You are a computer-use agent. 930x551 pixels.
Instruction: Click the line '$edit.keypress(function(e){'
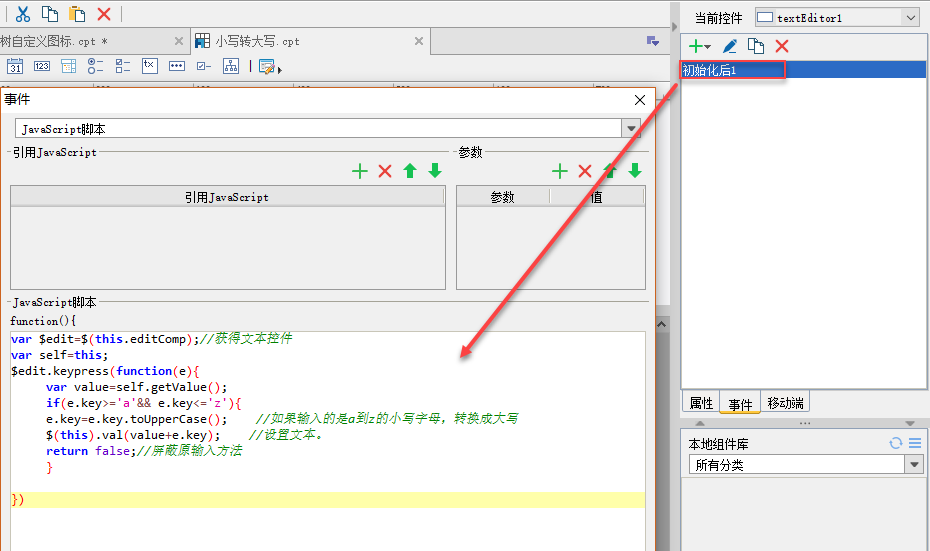coord(105,371)
